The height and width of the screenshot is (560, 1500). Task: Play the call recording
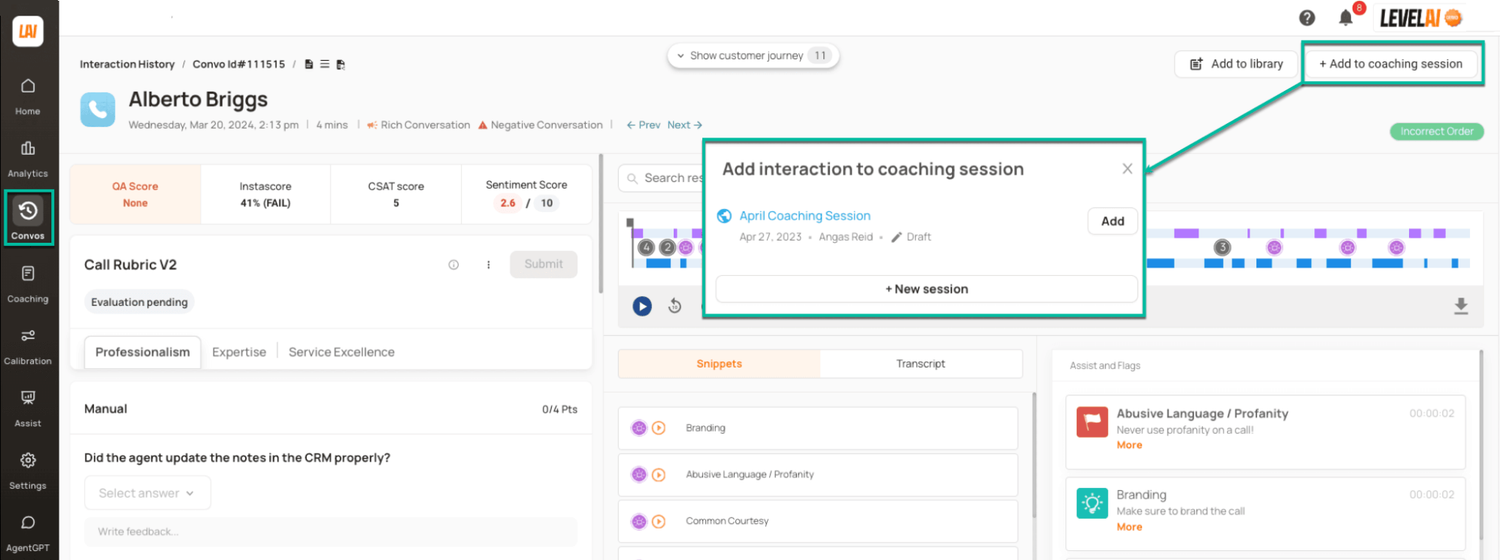pyautogui.click(x=642, y=306)
